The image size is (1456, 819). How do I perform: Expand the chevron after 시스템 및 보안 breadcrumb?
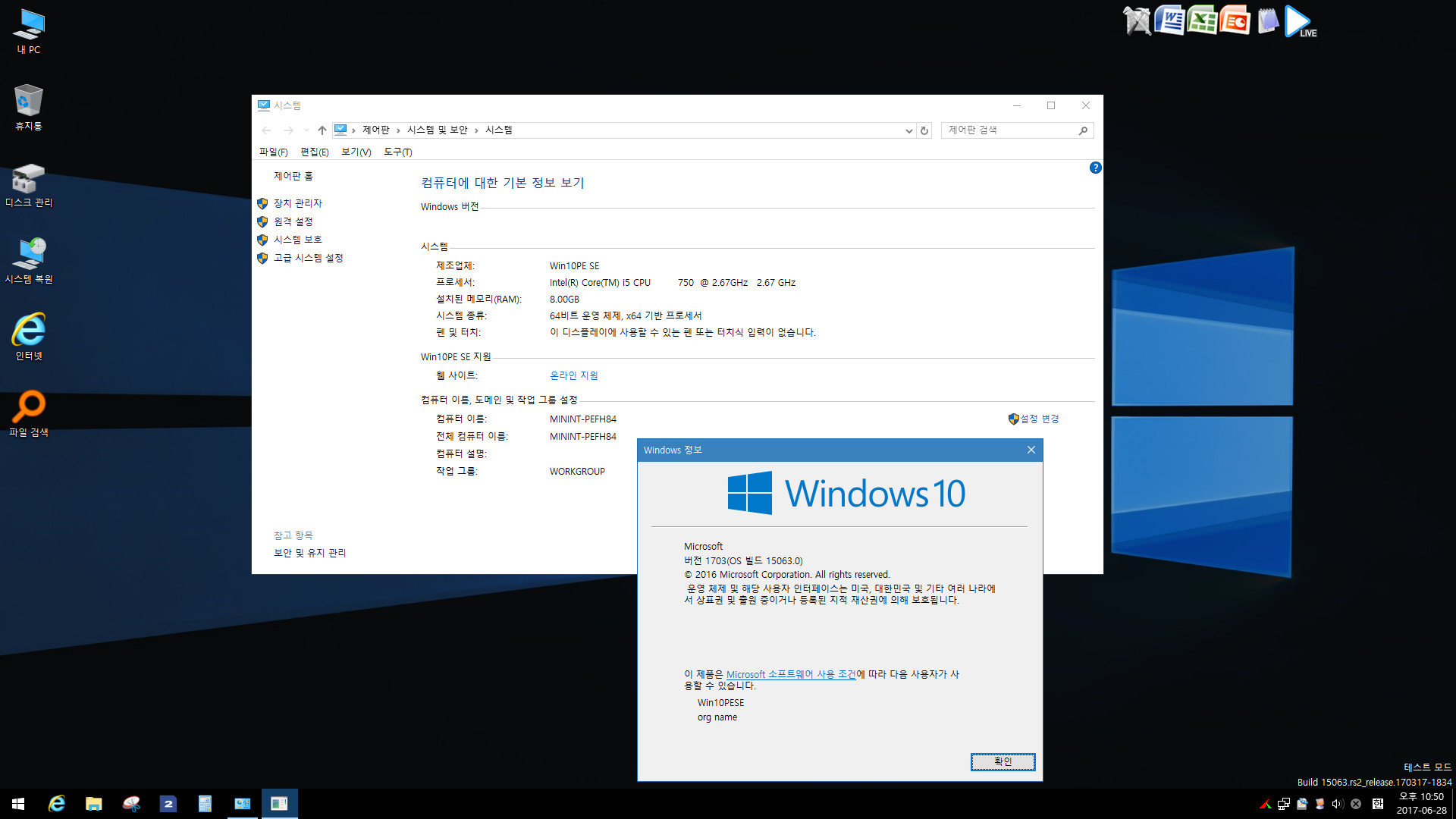pyautogui.click(x=476, y=130)
